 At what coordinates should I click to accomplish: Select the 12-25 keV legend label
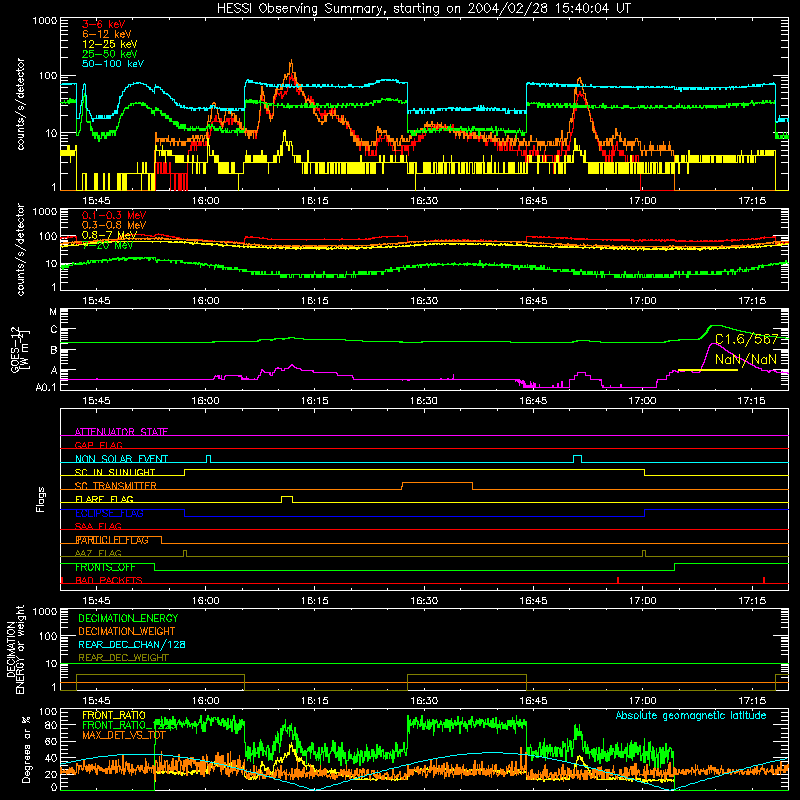point(110,44)
